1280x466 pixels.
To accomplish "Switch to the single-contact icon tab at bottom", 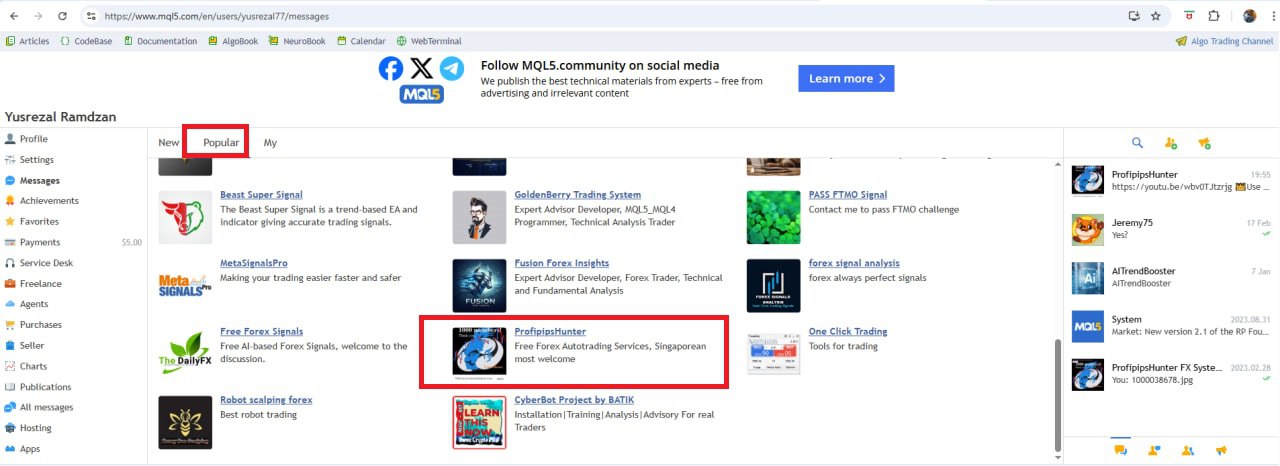I will click(x=1154, y=450).
